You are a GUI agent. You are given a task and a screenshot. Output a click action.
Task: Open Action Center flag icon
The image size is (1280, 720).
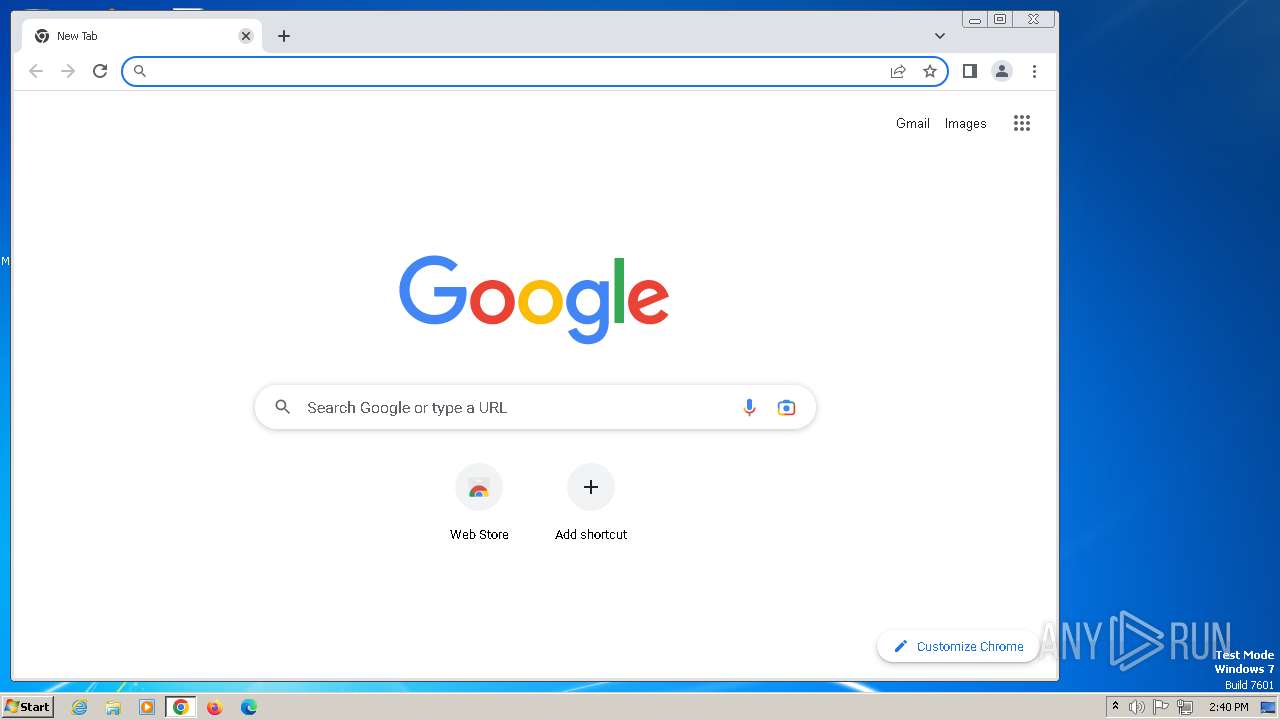tap(1161, 707)
